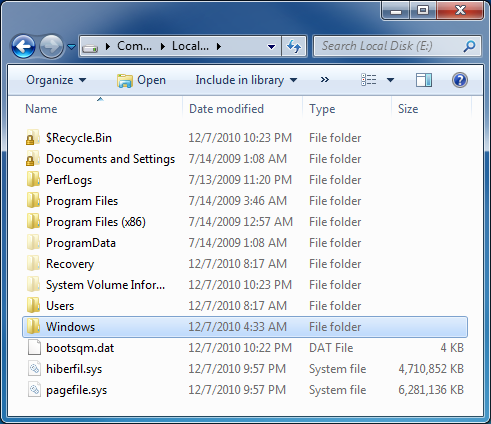
Task: Close the Explorer window
Action: coord(460,10)
